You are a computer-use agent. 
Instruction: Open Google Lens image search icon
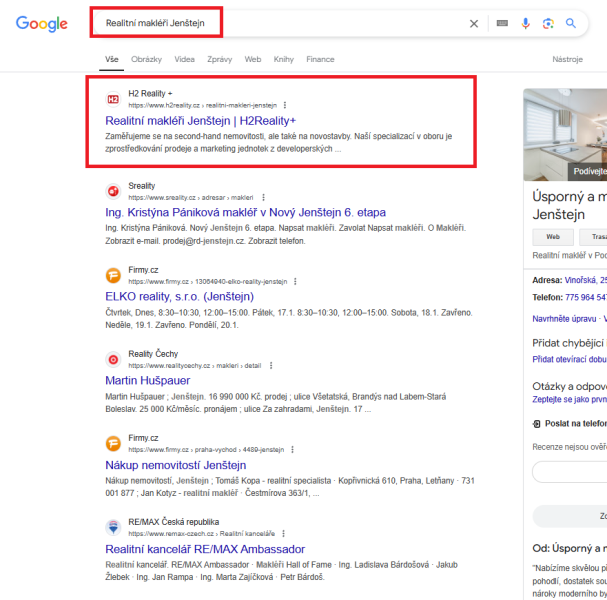548,24
